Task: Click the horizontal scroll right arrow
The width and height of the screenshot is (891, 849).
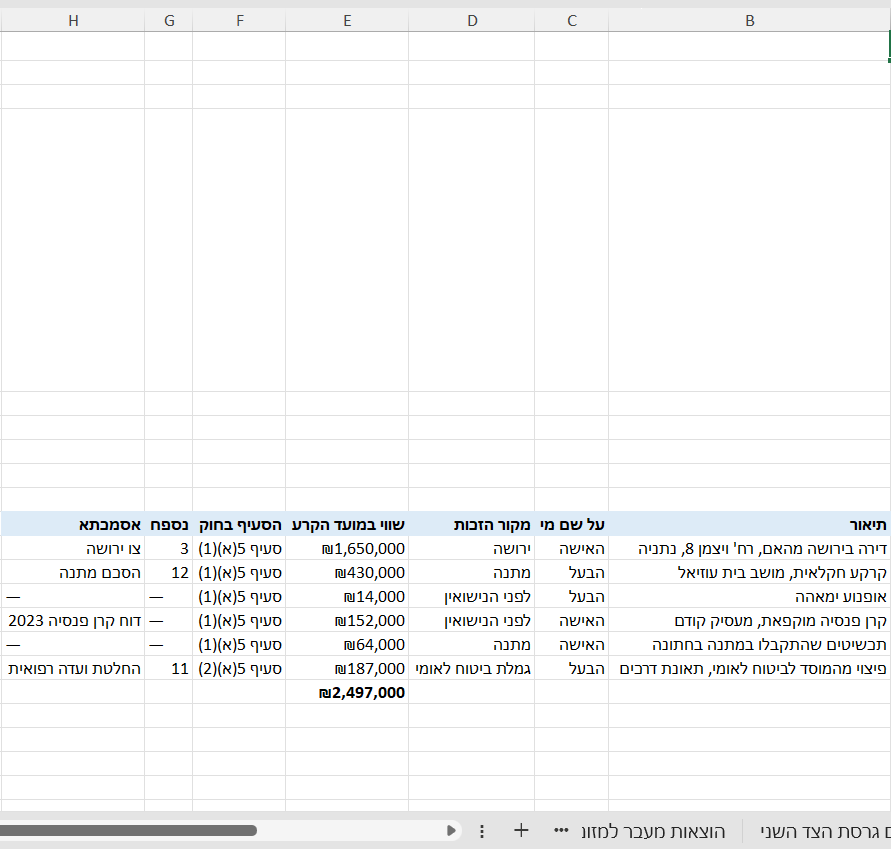Action: [451, 831]
